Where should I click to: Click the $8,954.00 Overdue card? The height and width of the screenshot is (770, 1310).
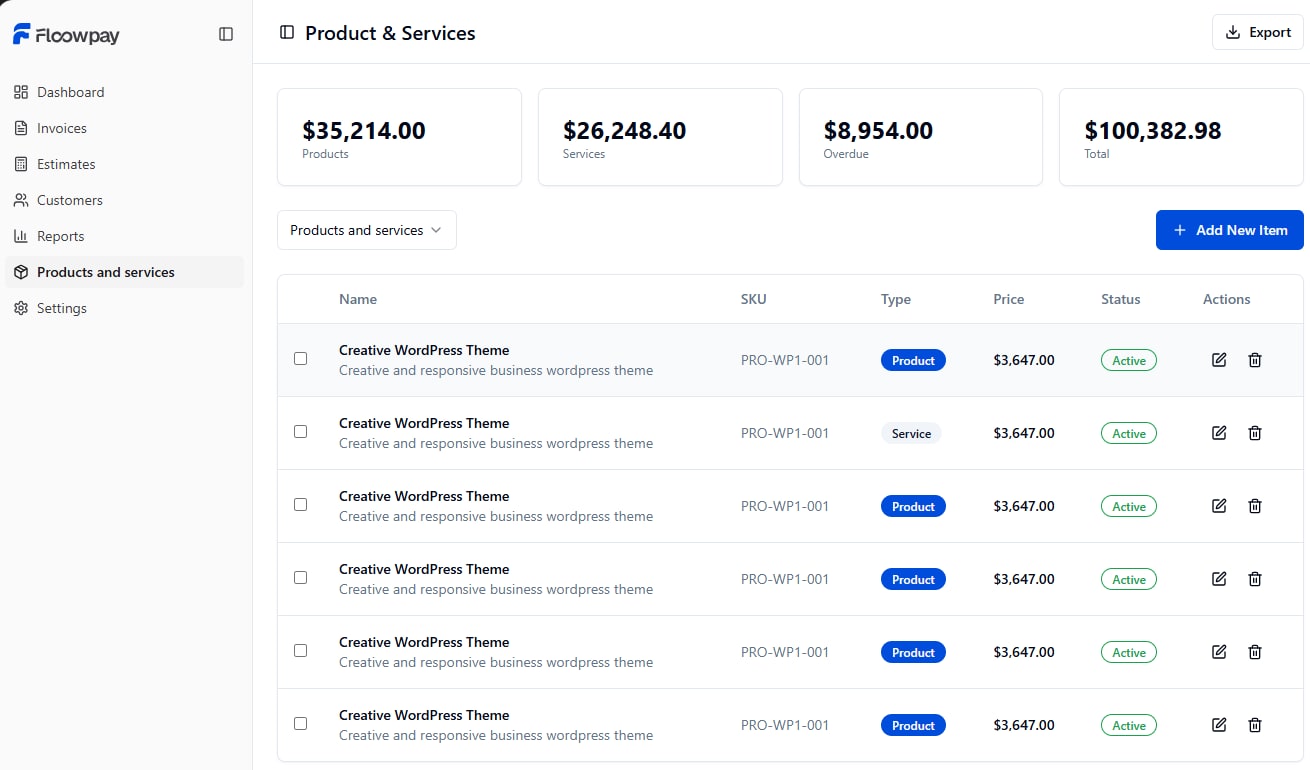click(x=921, y=137)
